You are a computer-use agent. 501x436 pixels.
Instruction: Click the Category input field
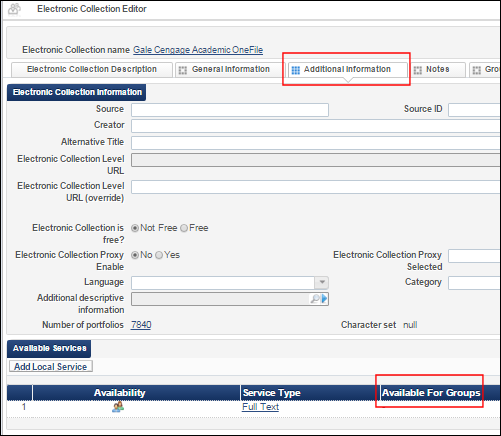[474, 283]
